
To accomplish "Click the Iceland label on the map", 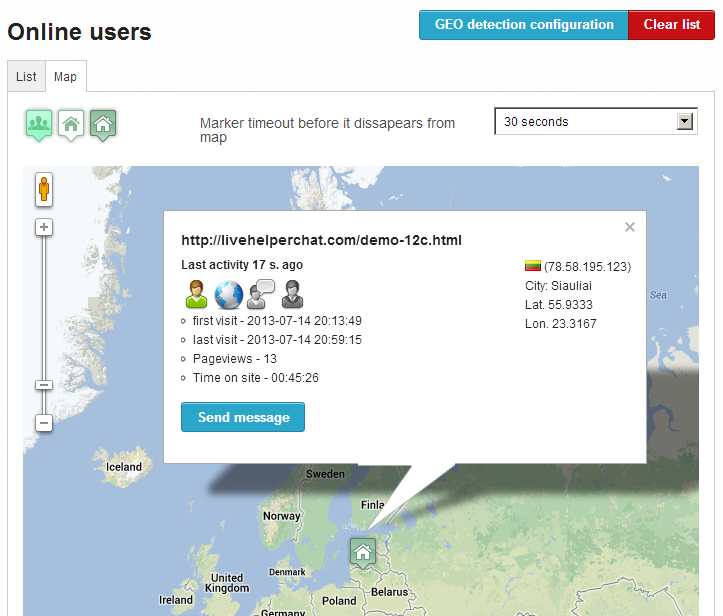I will [124, 467].
